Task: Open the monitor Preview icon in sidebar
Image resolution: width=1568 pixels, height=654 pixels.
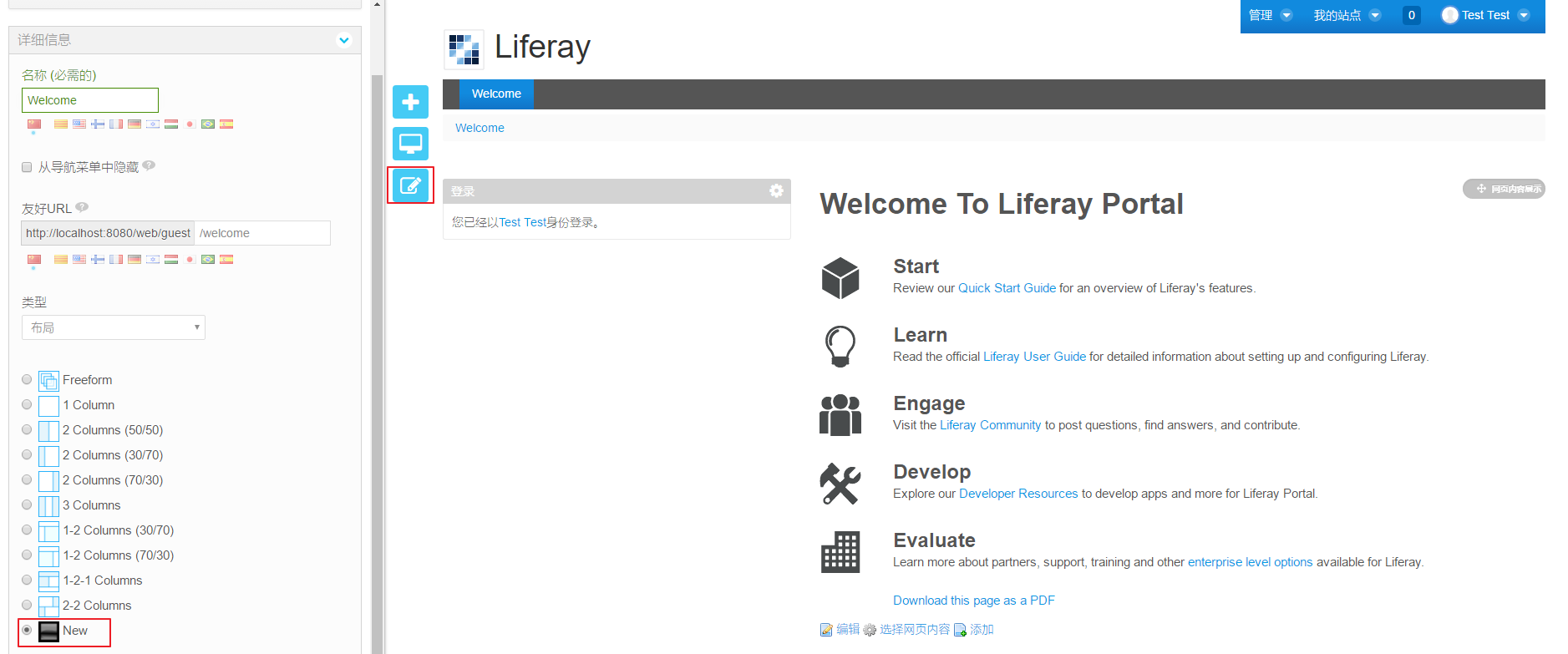Action: coord(410,144)
